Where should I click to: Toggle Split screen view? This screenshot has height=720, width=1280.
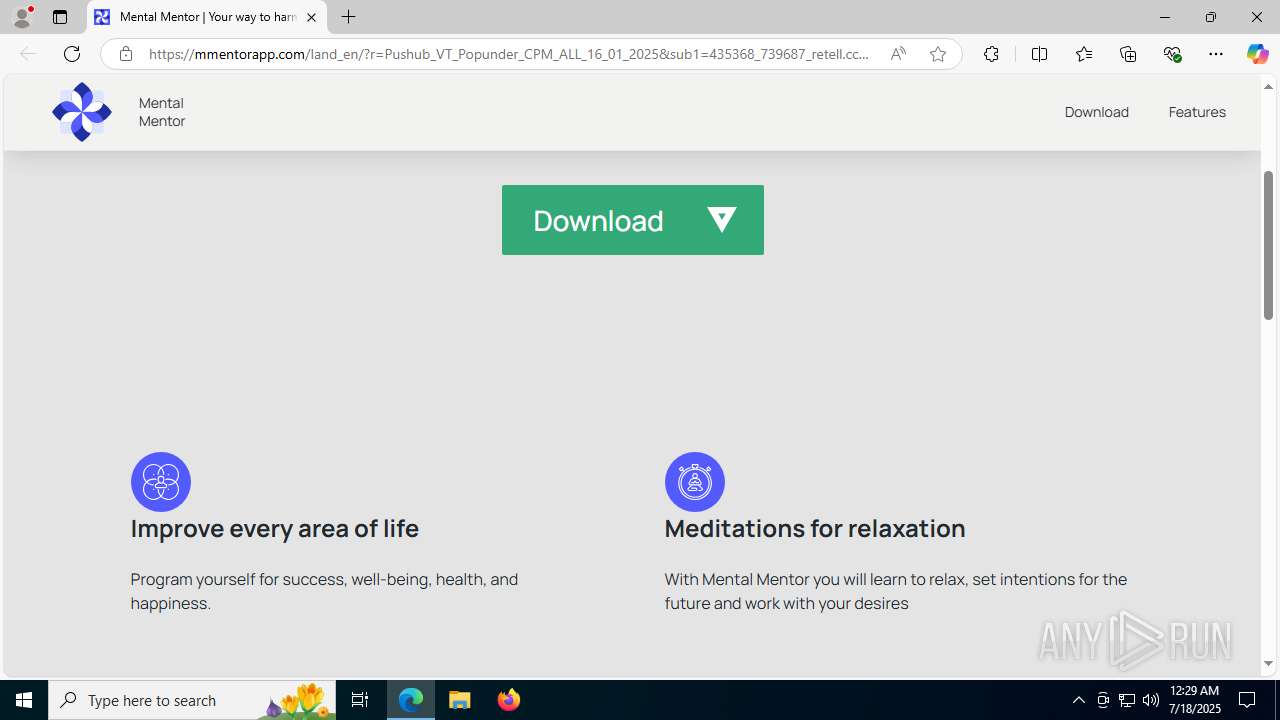click(1039, 54)
